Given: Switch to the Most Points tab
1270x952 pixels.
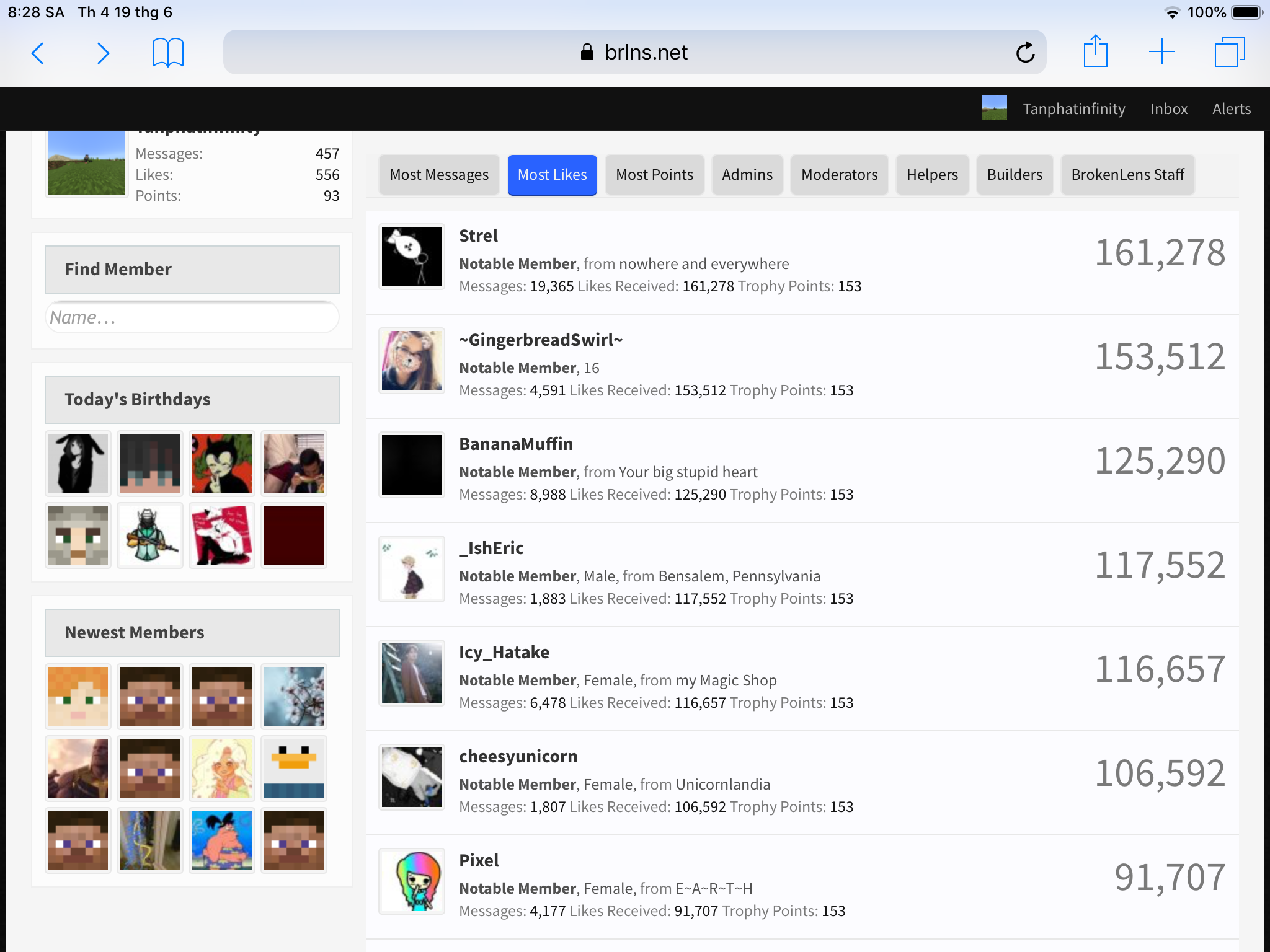Looking at the screenshot, I should (654, 175).
